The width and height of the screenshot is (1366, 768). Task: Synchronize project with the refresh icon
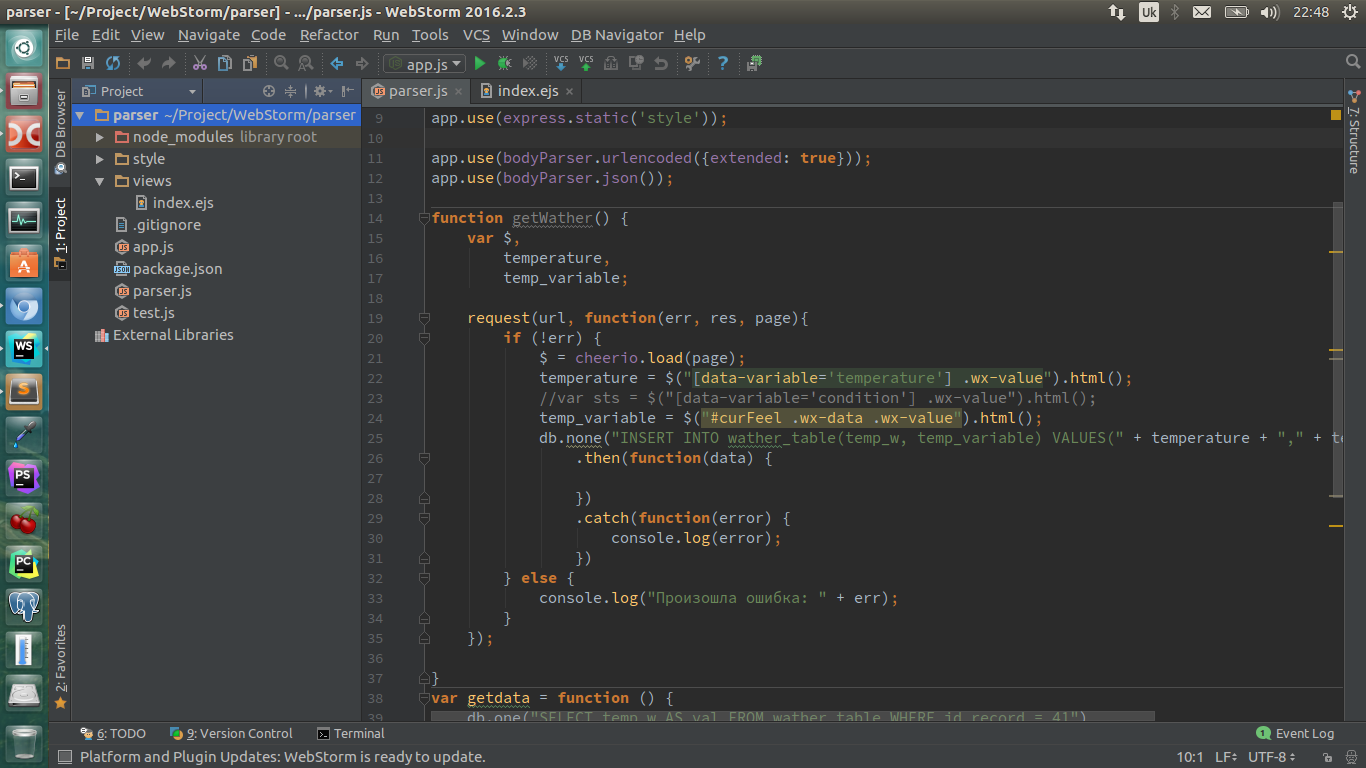pos(113,63)
